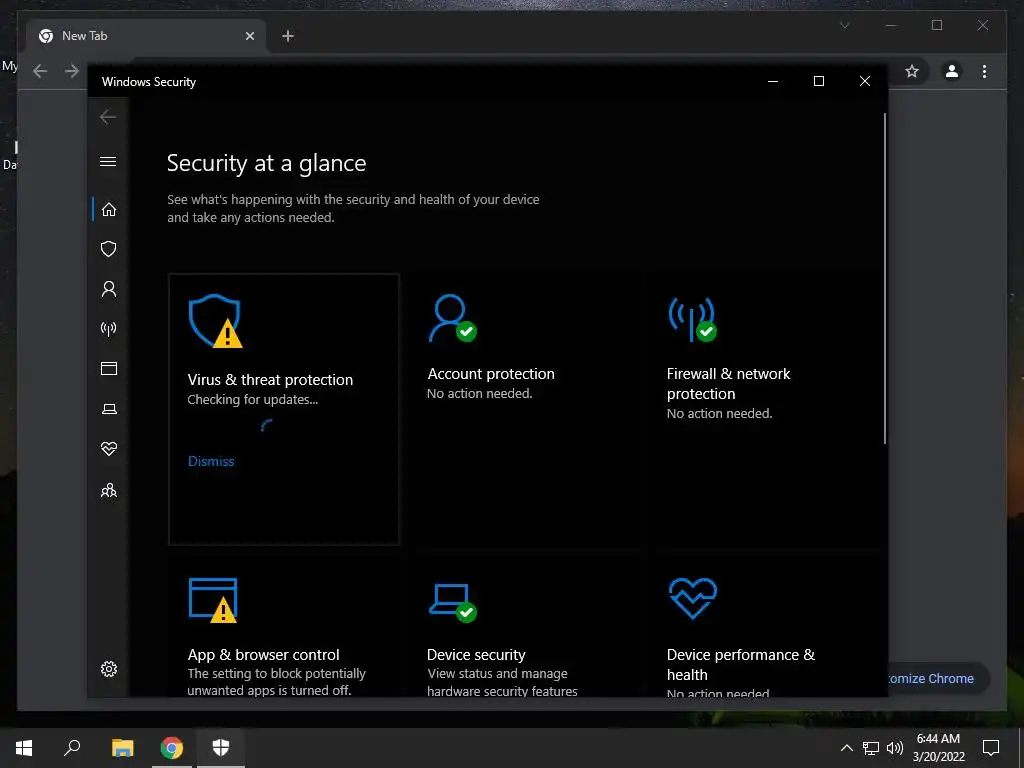1024x768 pixels.
Task: Expand Chrome's tab search chevron
Action: pyautogui.click(x=844, y=25)
